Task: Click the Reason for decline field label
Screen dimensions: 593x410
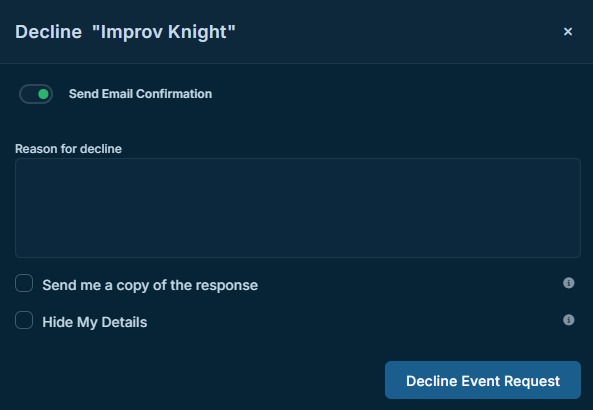Action: (68, 149)
